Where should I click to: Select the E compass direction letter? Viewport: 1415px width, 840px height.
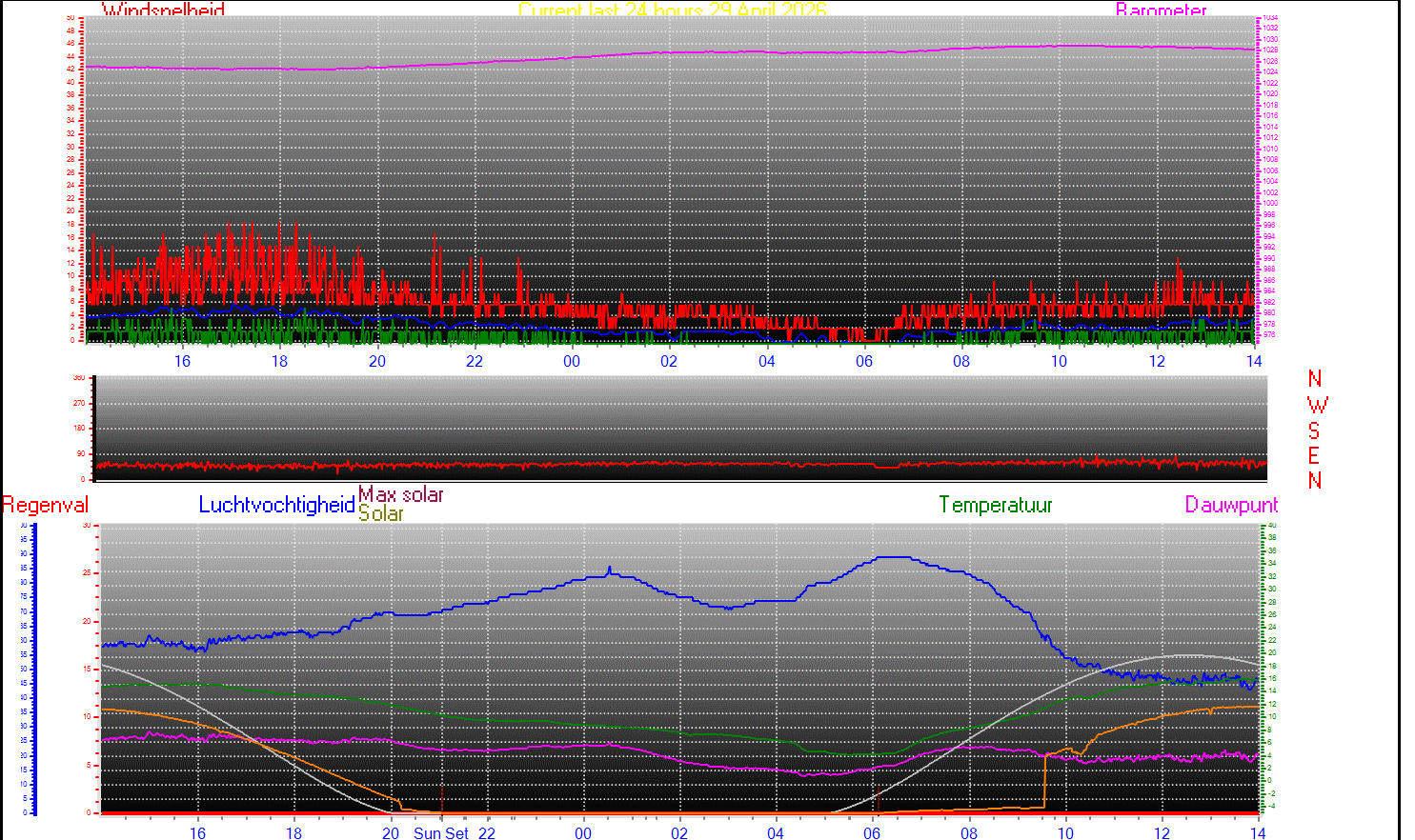click(1314, 456)
